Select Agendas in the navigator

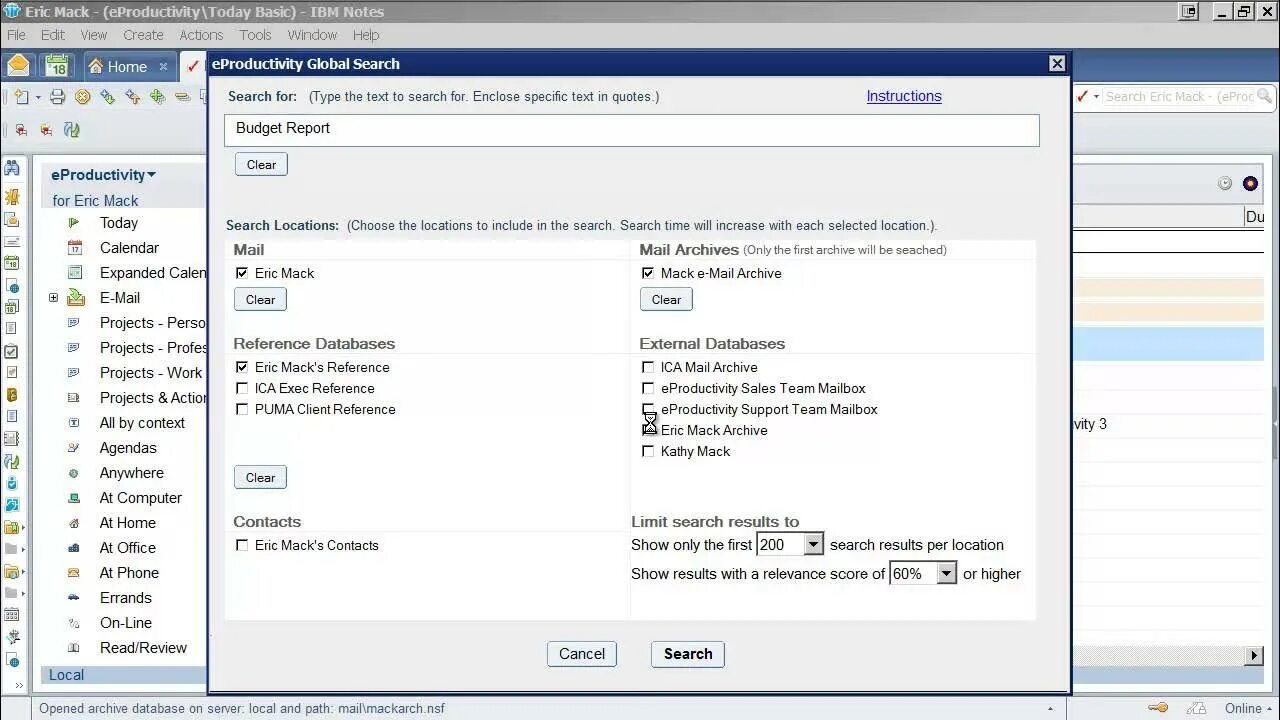pyautogui.click(x=128, y=448)
